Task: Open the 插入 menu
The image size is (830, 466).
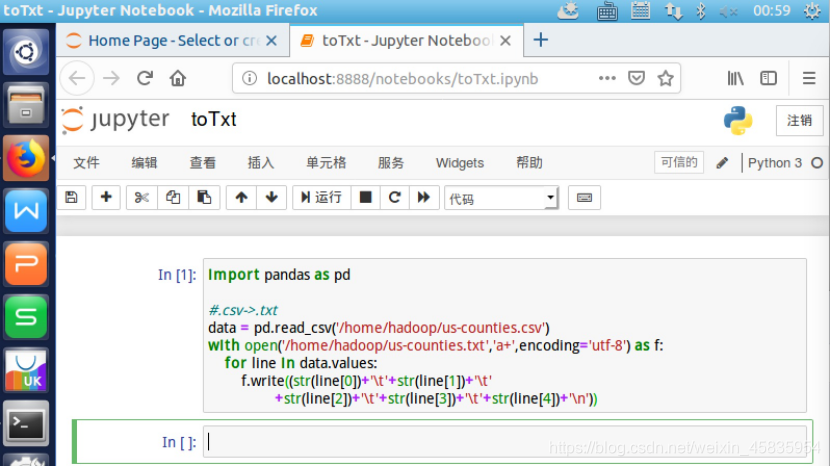Action: pos(261,163)
